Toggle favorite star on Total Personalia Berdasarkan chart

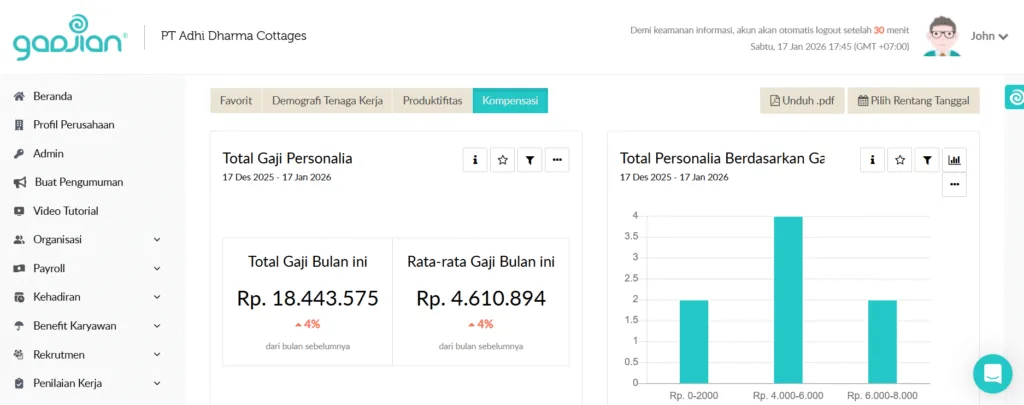[x=900, y=159]
